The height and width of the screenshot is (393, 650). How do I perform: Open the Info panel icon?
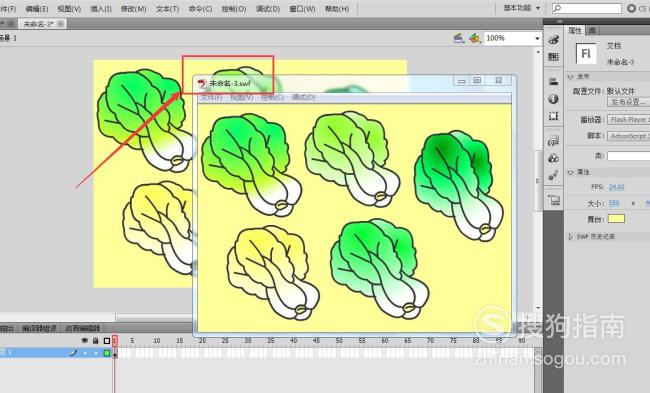(553, 99)
